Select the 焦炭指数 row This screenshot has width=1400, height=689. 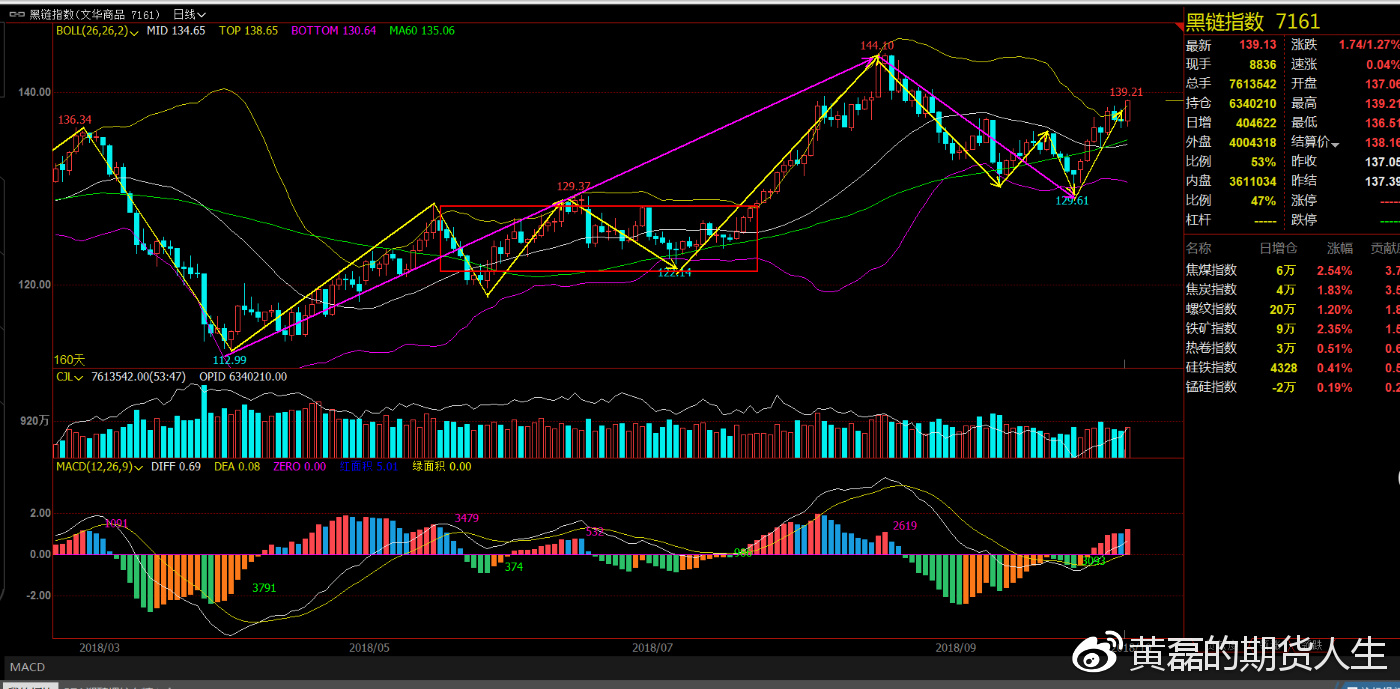coord(1292,289)
